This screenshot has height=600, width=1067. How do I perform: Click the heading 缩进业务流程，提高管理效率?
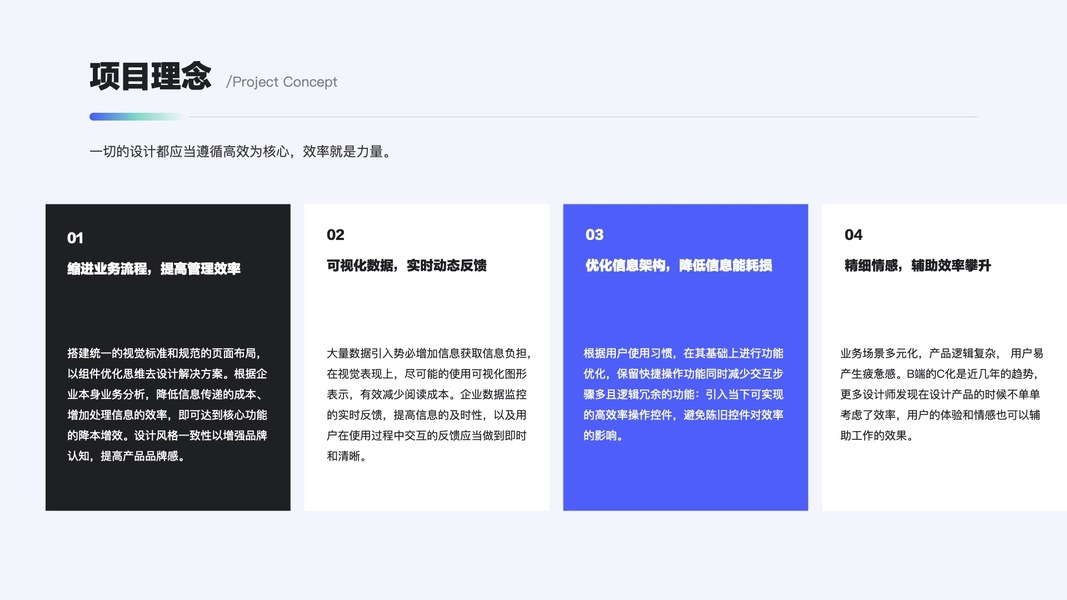click(154, 269)
